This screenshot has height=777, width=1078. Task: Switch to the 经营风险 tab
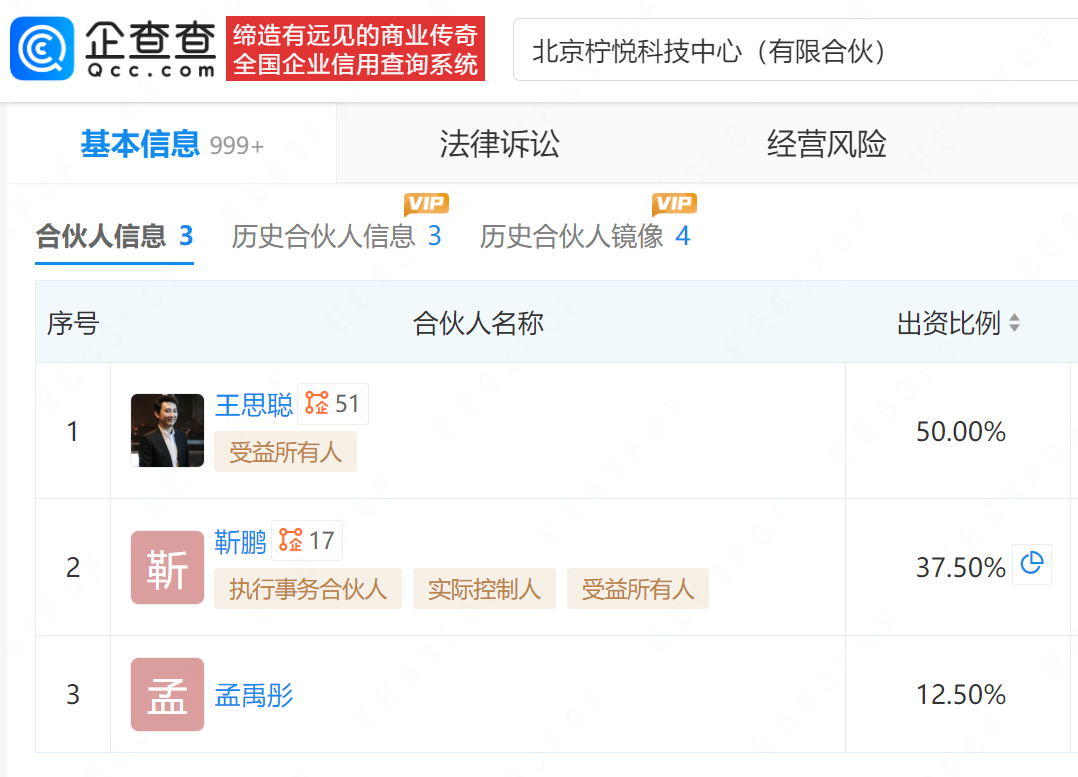(x=826, y=145)
